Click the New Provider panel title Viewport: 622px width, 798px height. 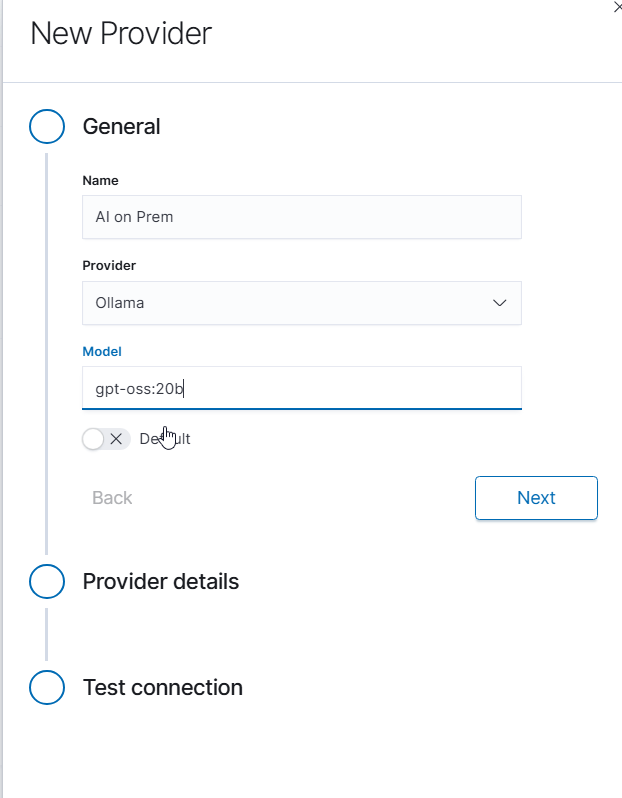(x=121, y=33)
